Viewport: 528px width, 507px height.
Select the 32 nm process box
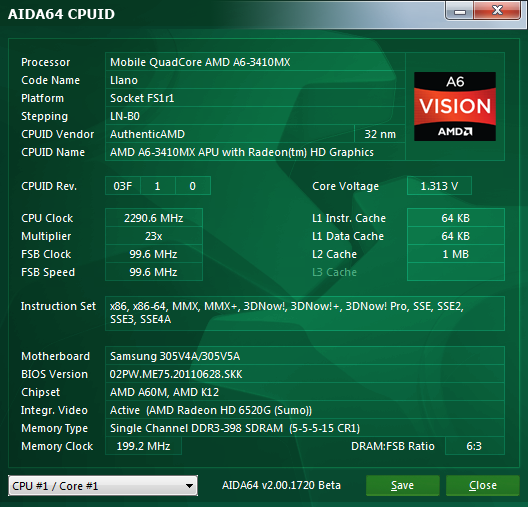pos(380,134)
